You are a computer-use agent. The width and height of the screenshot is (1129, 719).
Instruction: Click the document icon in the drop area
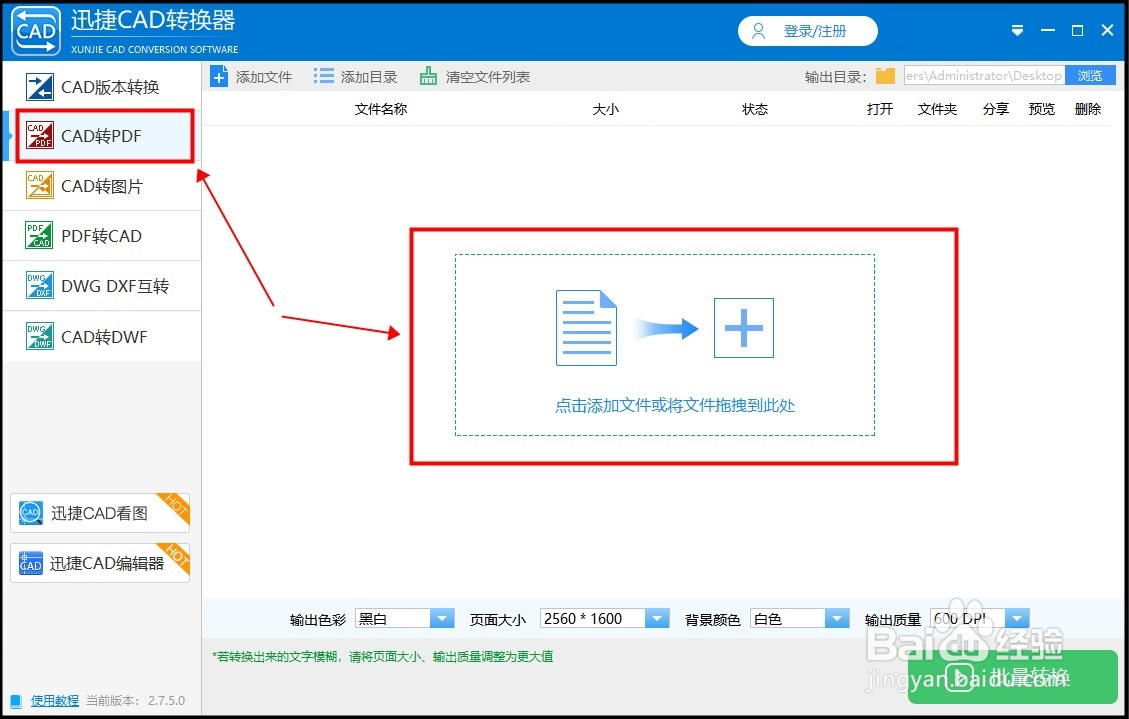click(x=586, y=328)
